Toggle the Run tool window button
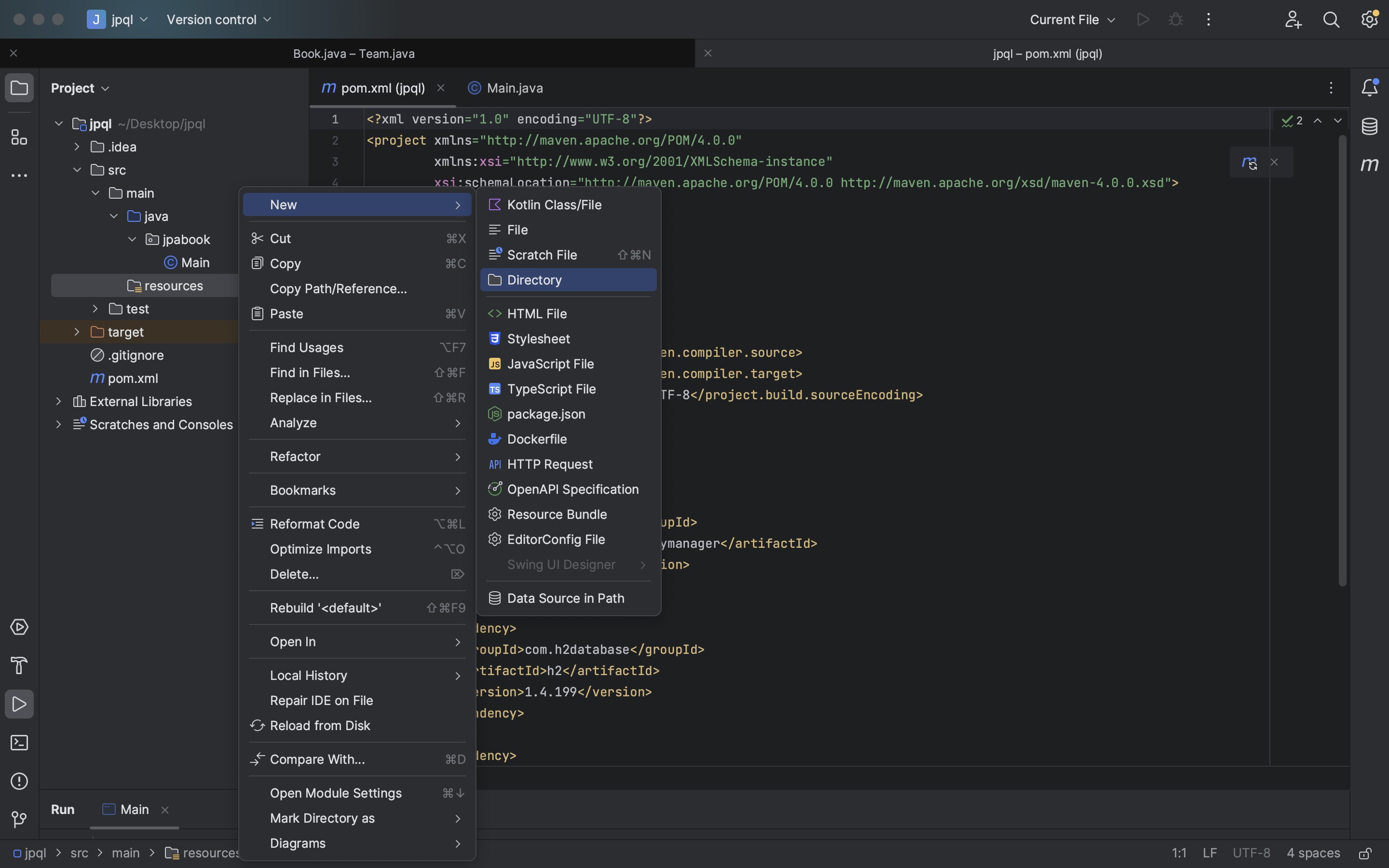Screen dimensions: 1389x868 pyautogui.click(x=19, y=704)
